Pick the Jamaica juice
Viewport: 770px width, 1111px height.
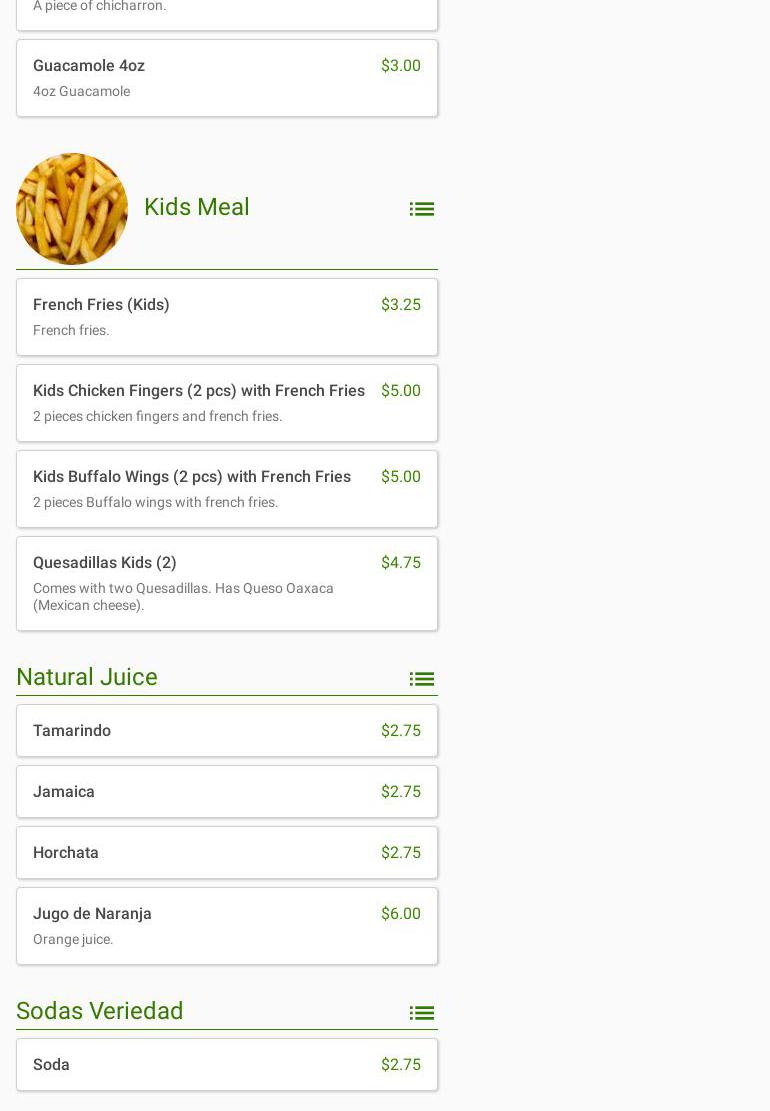pos(227,792)
